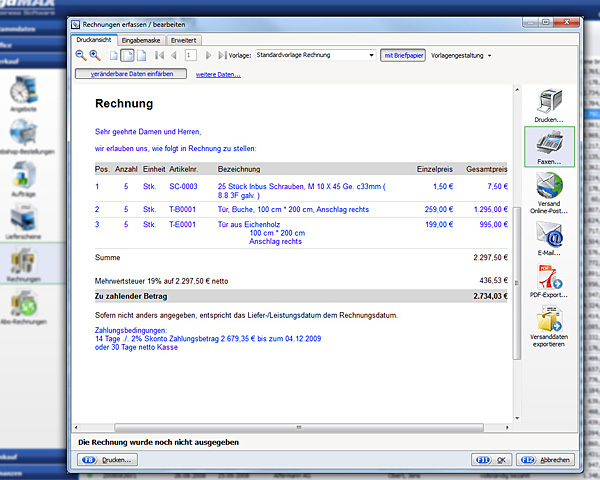Image resolution: width=600 pixels, height=480 pixels.
Task: Click the dialog title bar icon
Action: pos(76,24)
